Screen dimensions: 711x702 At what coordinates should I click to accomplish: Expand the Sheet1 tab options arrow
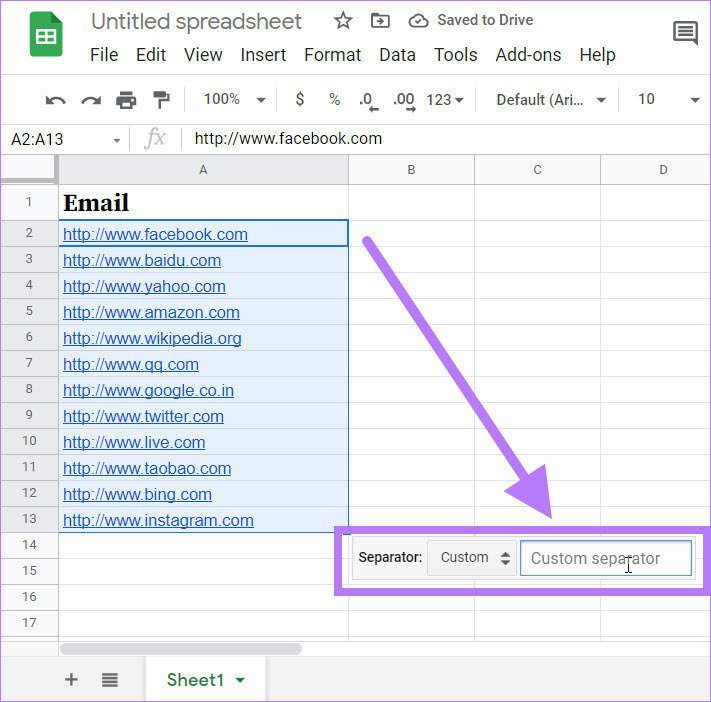tap(240, 680)
